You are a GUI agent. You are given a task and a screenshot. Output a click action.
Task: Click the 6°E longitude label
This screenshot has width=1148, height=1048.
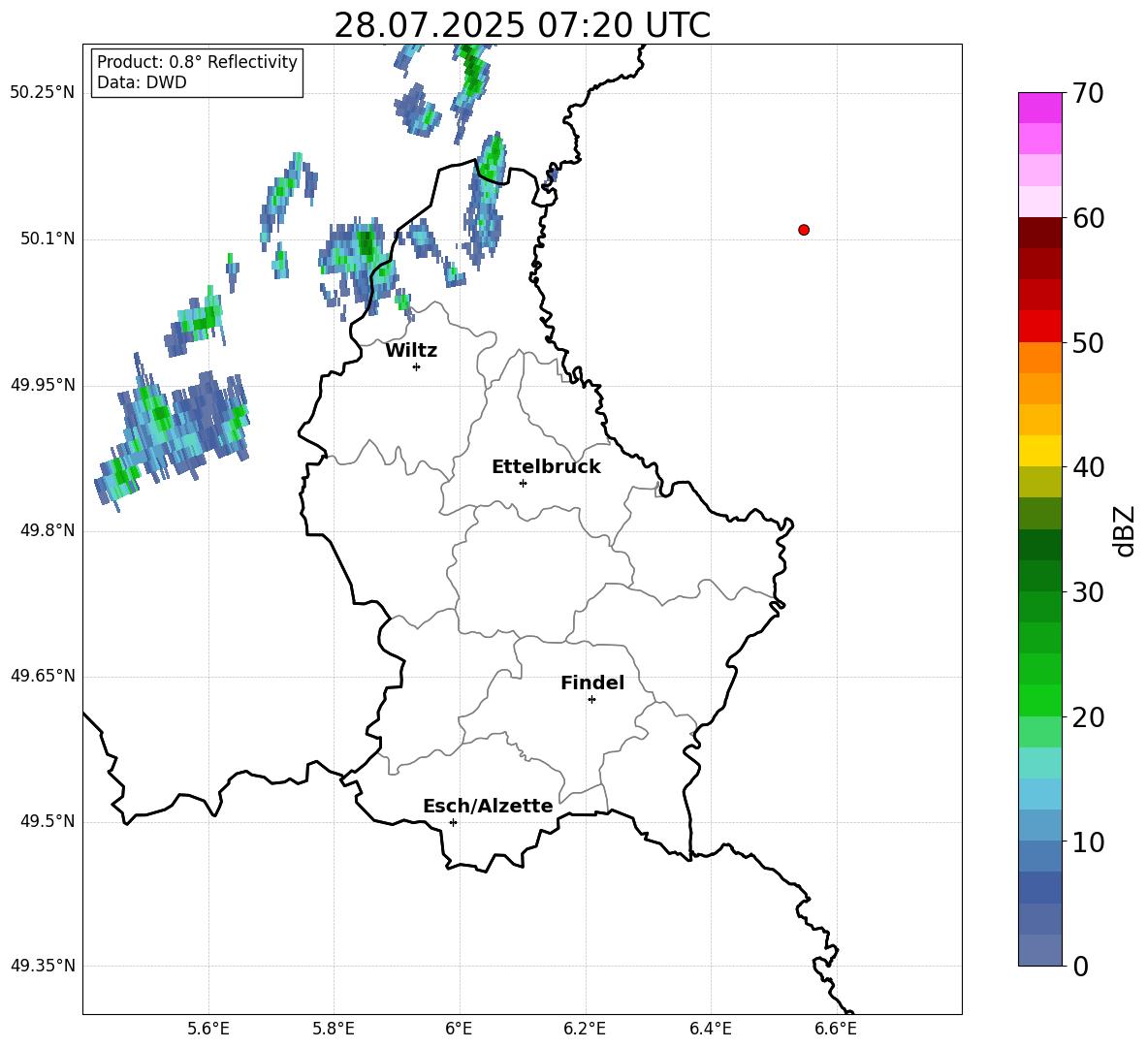tap(459, 1029)
